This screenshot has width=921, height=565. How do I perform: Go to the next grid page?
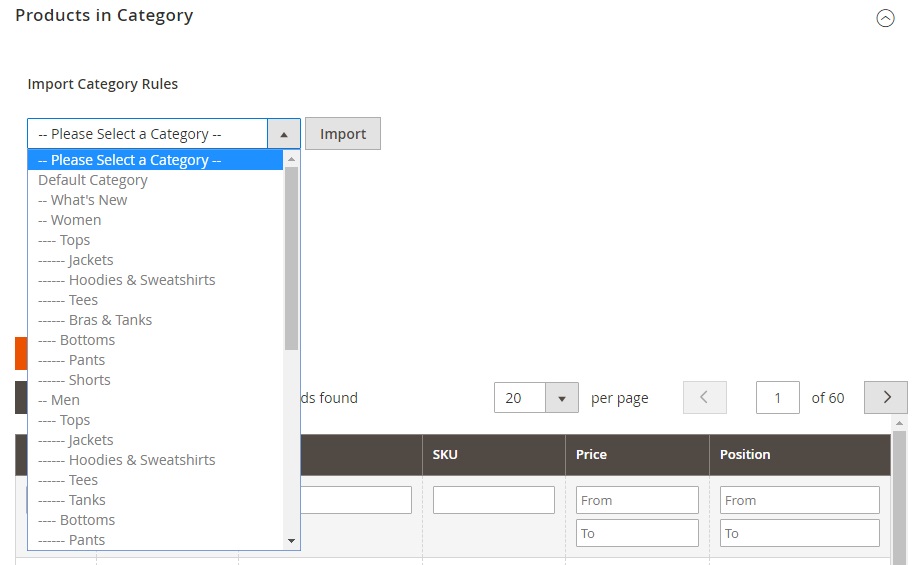click(x=886, y=398)
